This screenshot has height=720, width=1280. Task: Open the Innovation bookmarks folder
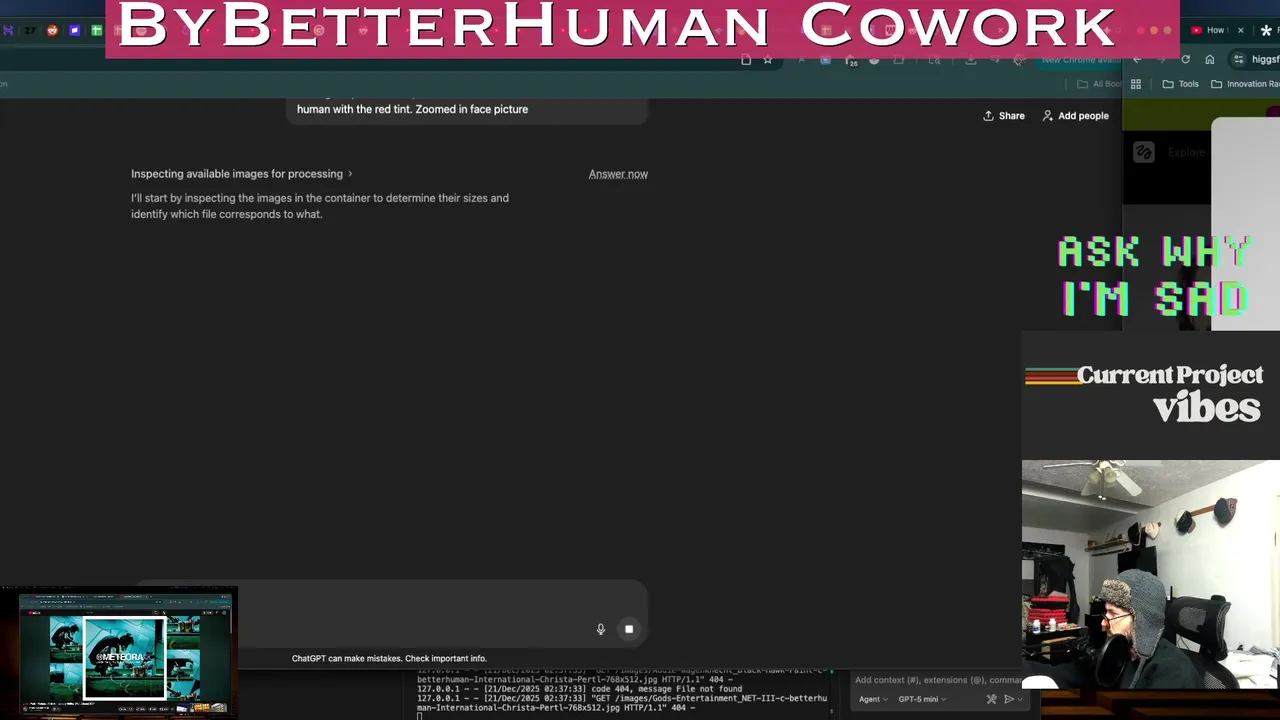(1245, 84)
